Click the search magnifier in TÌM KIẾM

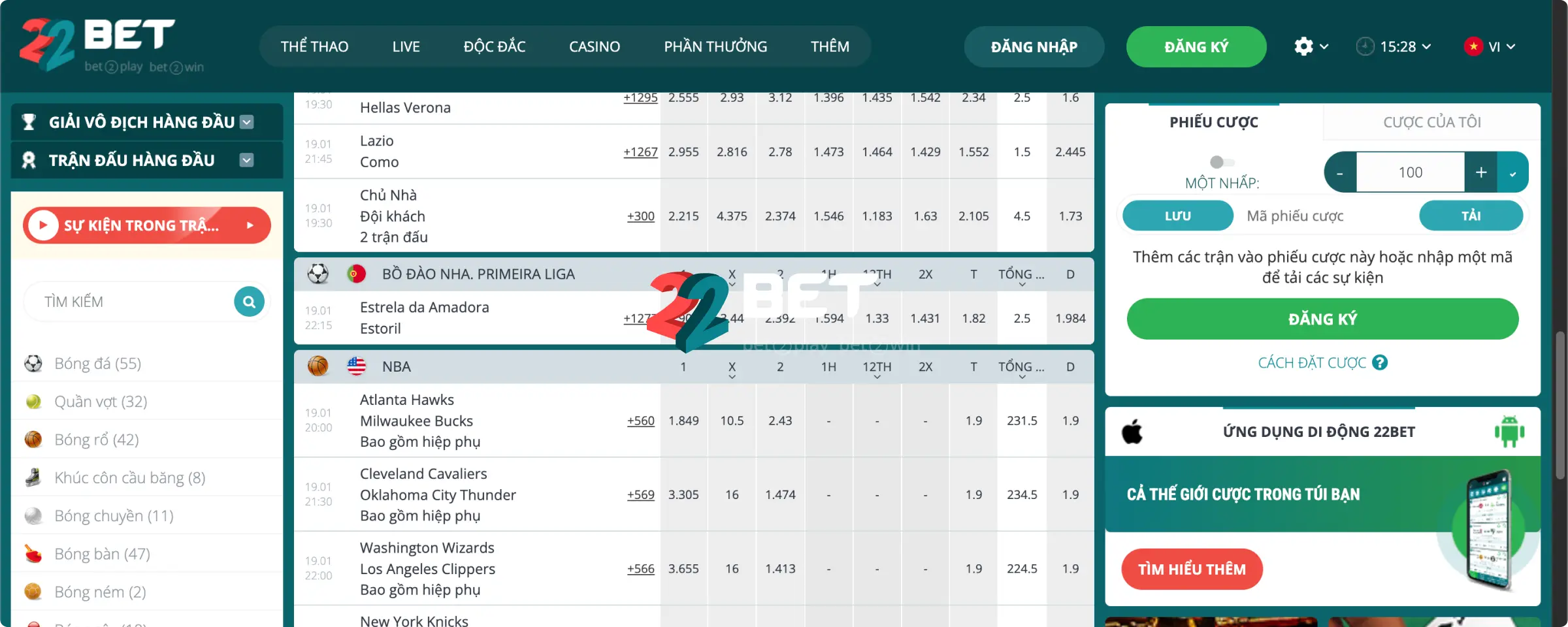pos(248,301)
